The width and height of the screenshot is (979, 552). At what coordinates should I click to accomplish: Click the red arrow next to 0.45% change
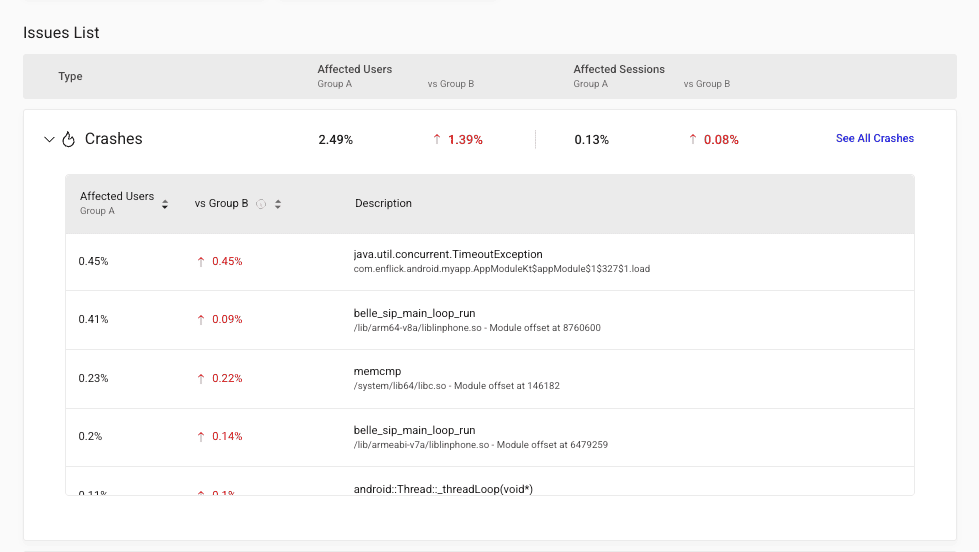pos(201,261)
